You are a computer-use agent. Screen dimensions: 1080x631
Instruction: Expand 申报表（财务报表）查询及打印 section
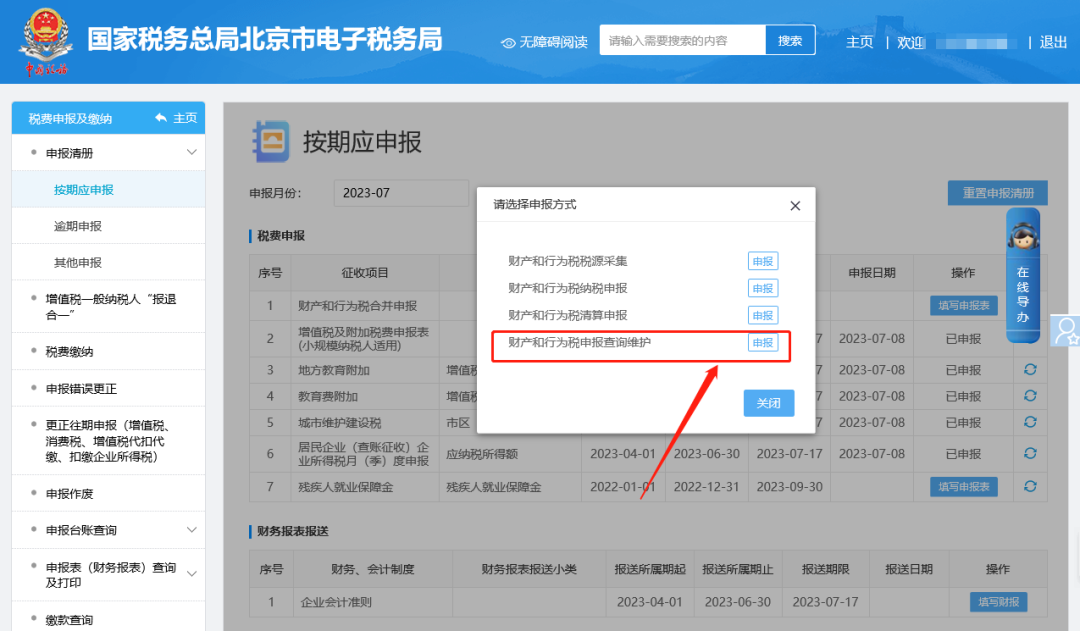click(x=192, y=574)
